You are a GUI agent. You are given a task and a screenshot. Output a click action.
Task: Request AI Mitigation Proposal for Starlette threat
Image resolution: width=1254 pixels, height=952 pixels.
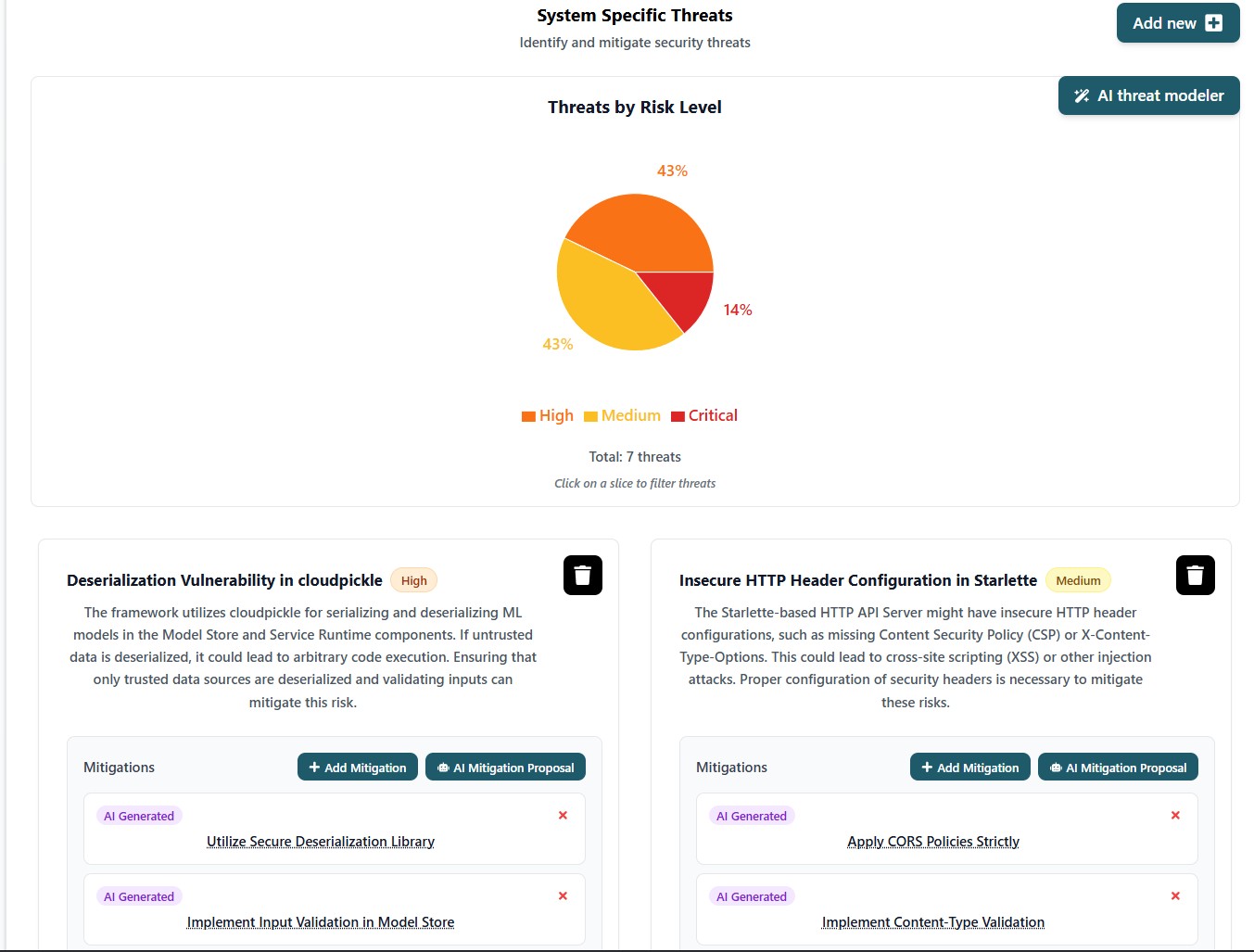pyautogui.click(x=1118, y=767)
